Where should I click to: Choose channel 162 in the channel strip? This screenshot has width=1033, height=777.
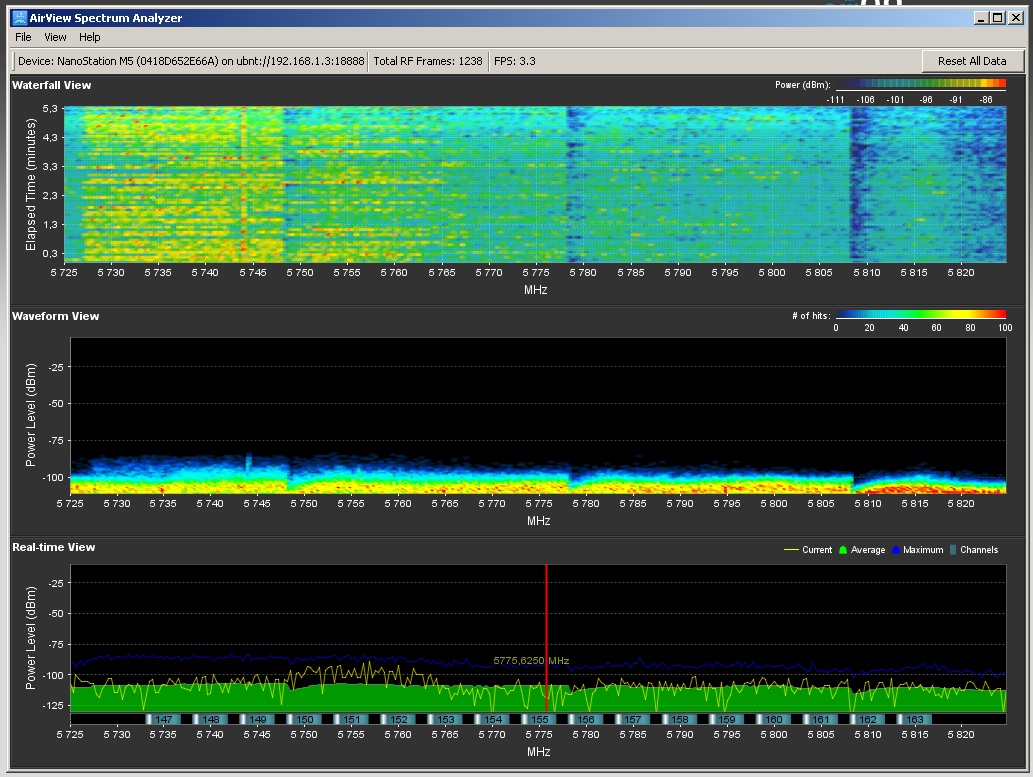tap(868, 720)
